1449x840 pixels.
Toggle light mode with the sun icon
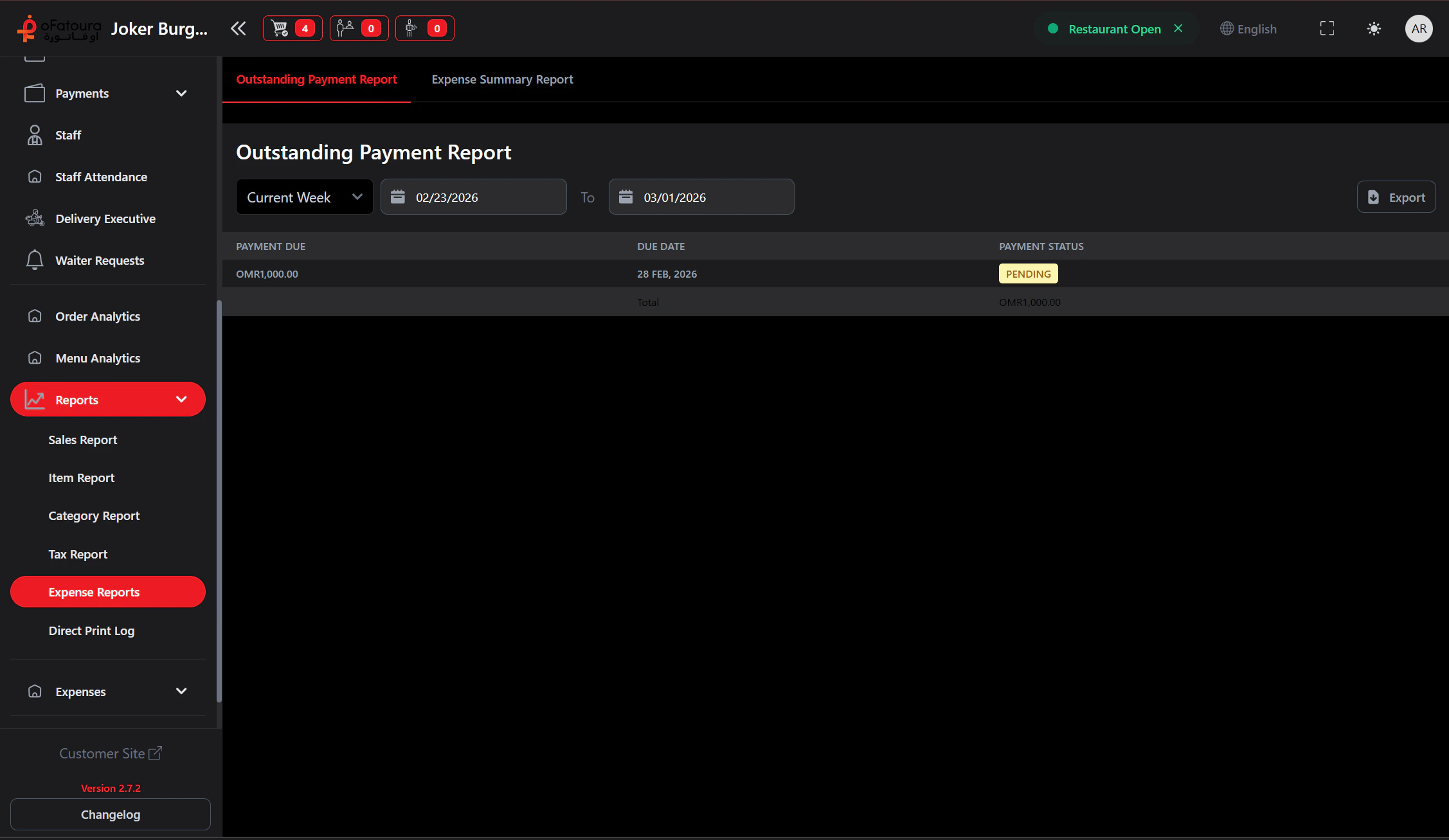tap(1374, 28)
